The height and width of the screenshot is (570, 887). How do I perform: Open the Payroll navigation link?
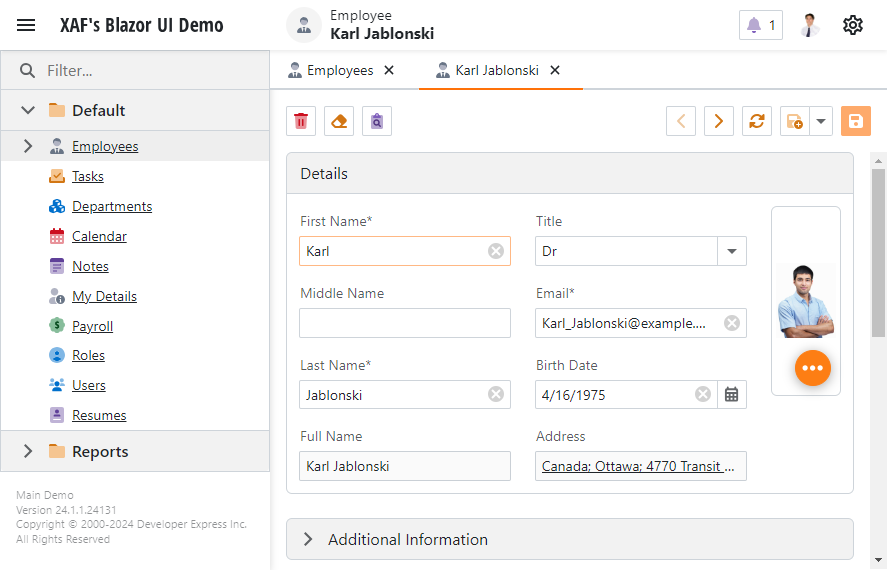click(92, 326)
